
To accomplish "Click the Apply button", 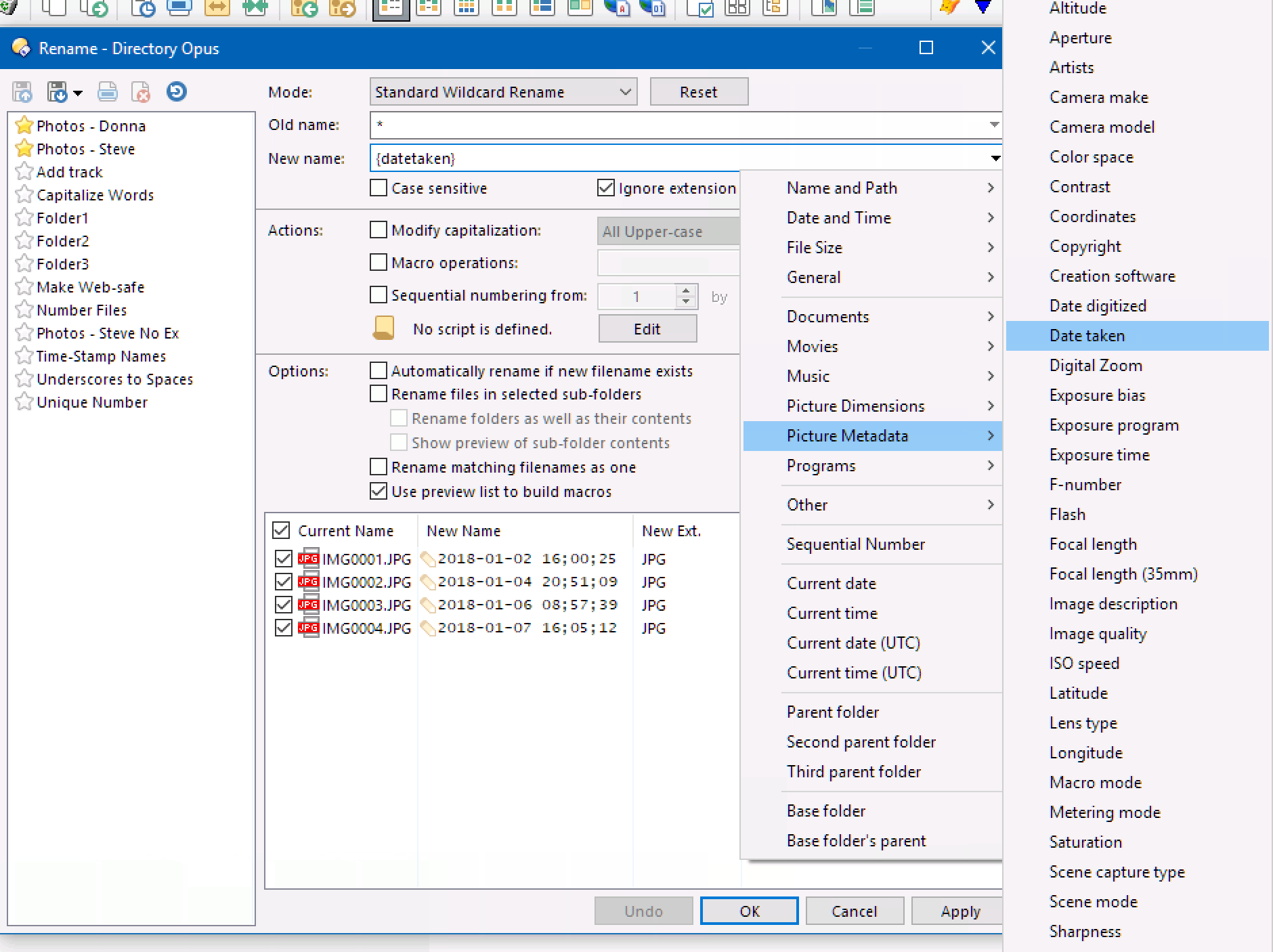I will coord(957,911).
